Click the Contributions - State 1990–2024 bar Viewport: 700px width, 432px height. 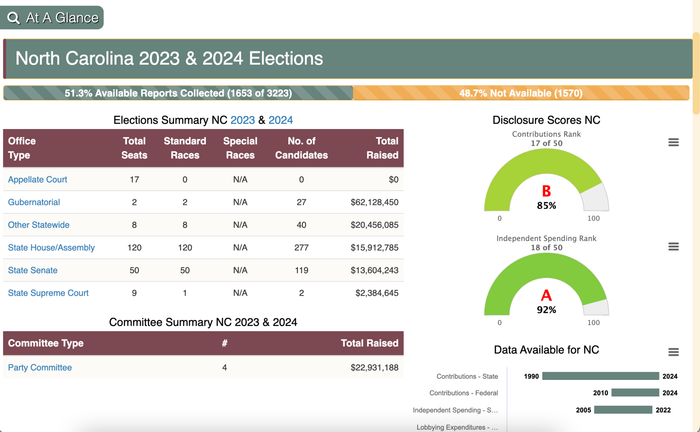tap(600, 376)
